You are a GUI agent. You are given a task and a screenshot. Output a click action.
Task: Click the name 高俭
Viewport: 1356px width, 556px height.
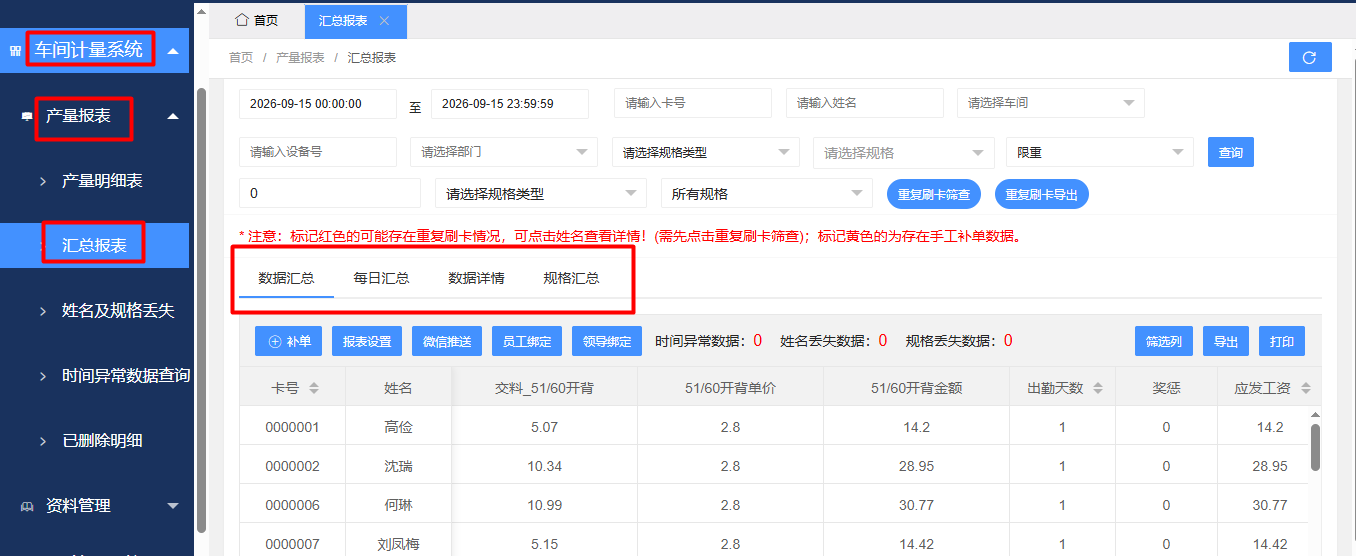399,427
